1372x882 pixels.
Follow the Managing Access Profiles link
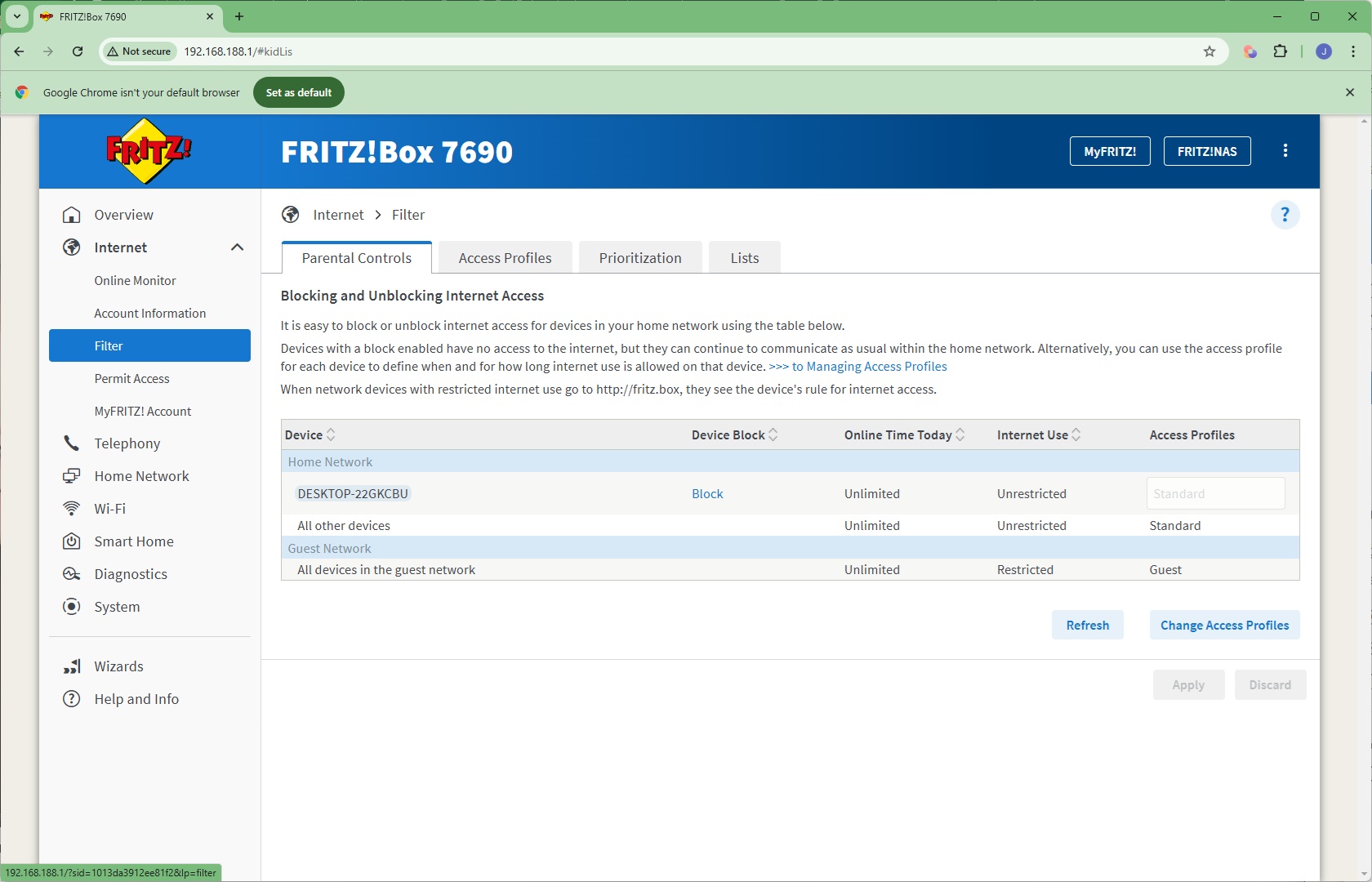(857, 367)
